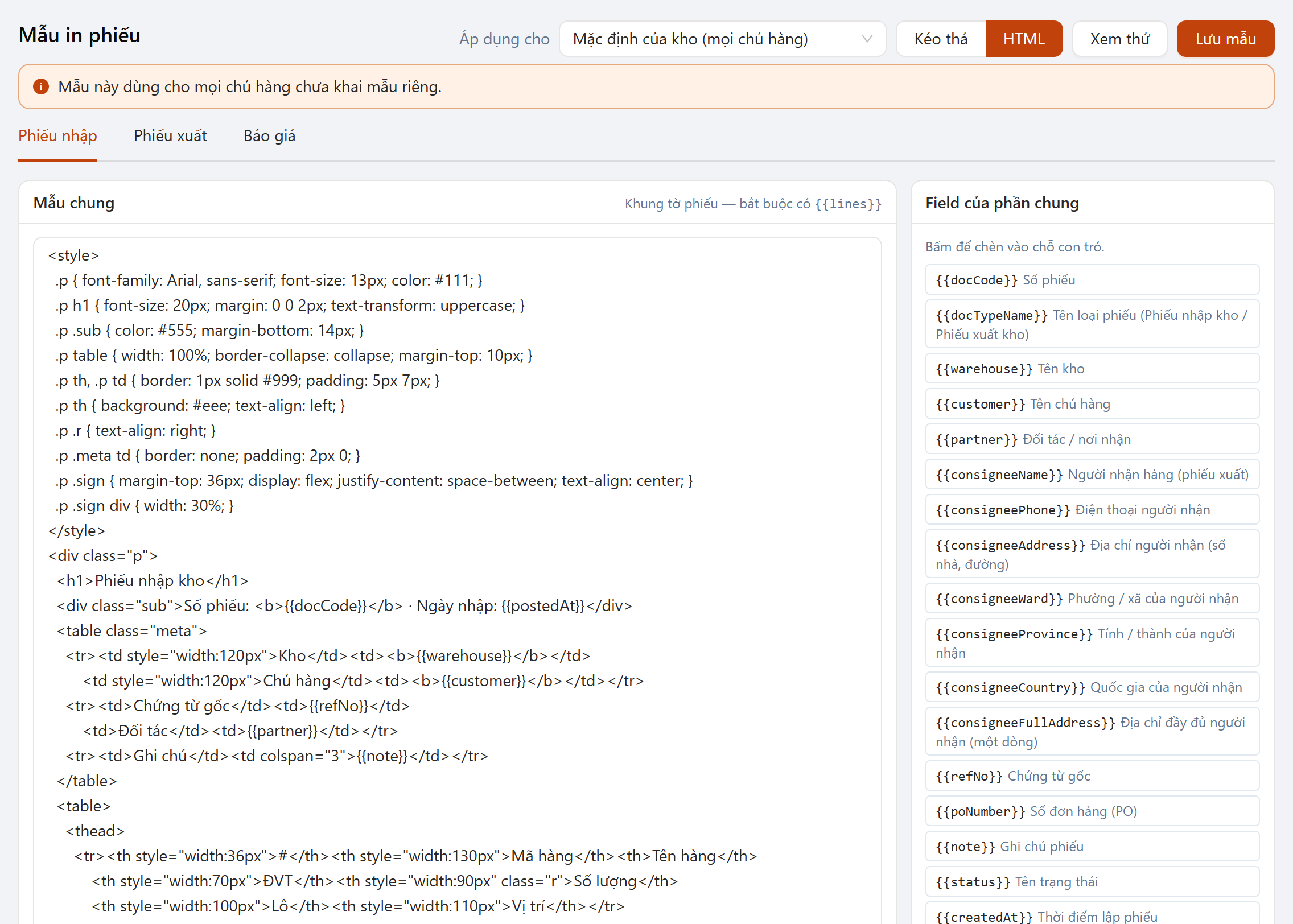
Task: Click the 'Field của phần chung' panel heading
Action: point(1002,203)
